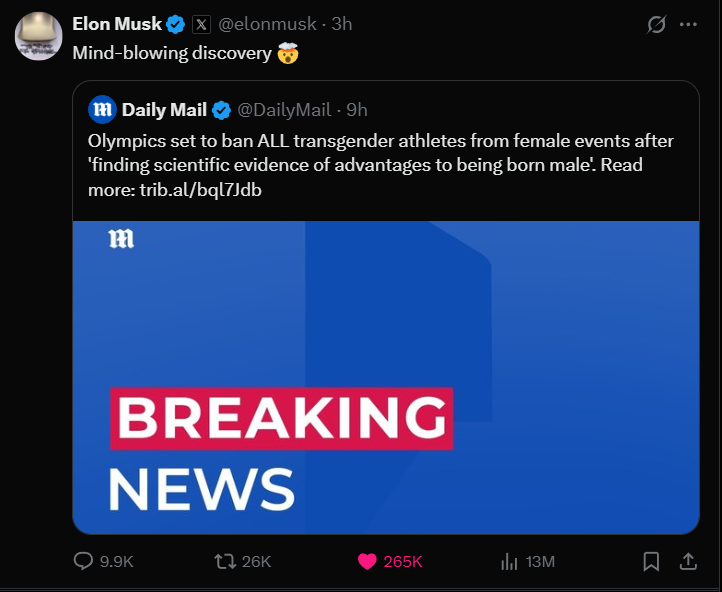Open view analytics showing 13M
The image size is (722, 592).
[510, 562]
